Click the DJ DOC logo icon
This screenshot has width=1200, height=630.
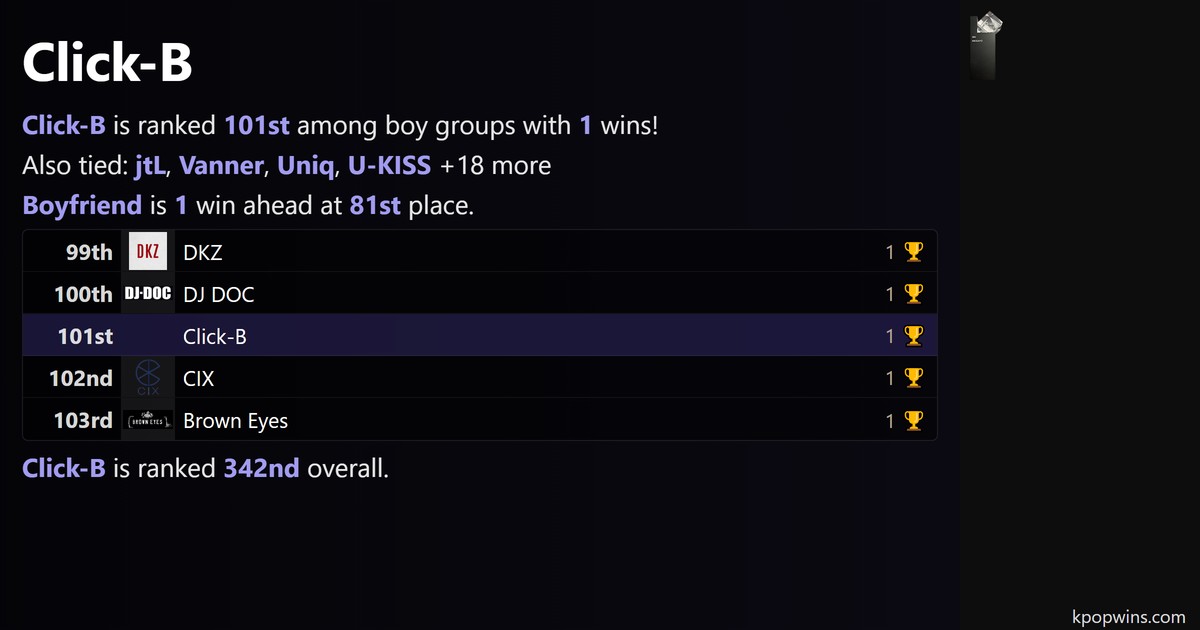coord(147,294)
